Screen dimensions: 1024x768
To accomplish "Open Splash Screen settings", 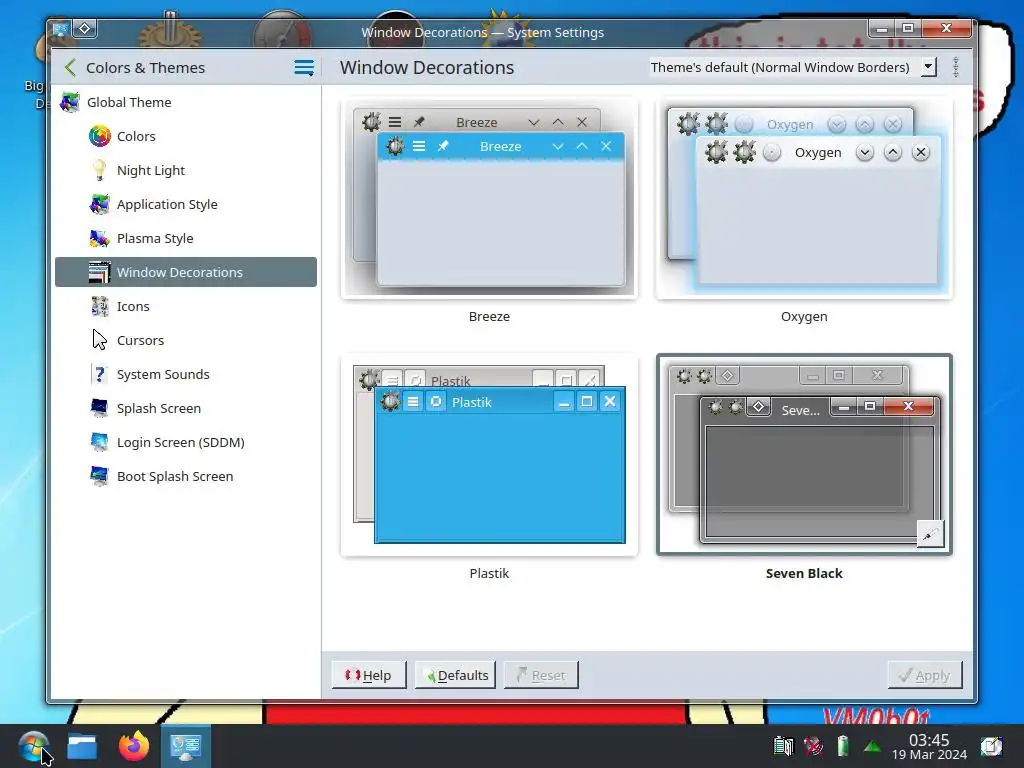I will (186, 408).
